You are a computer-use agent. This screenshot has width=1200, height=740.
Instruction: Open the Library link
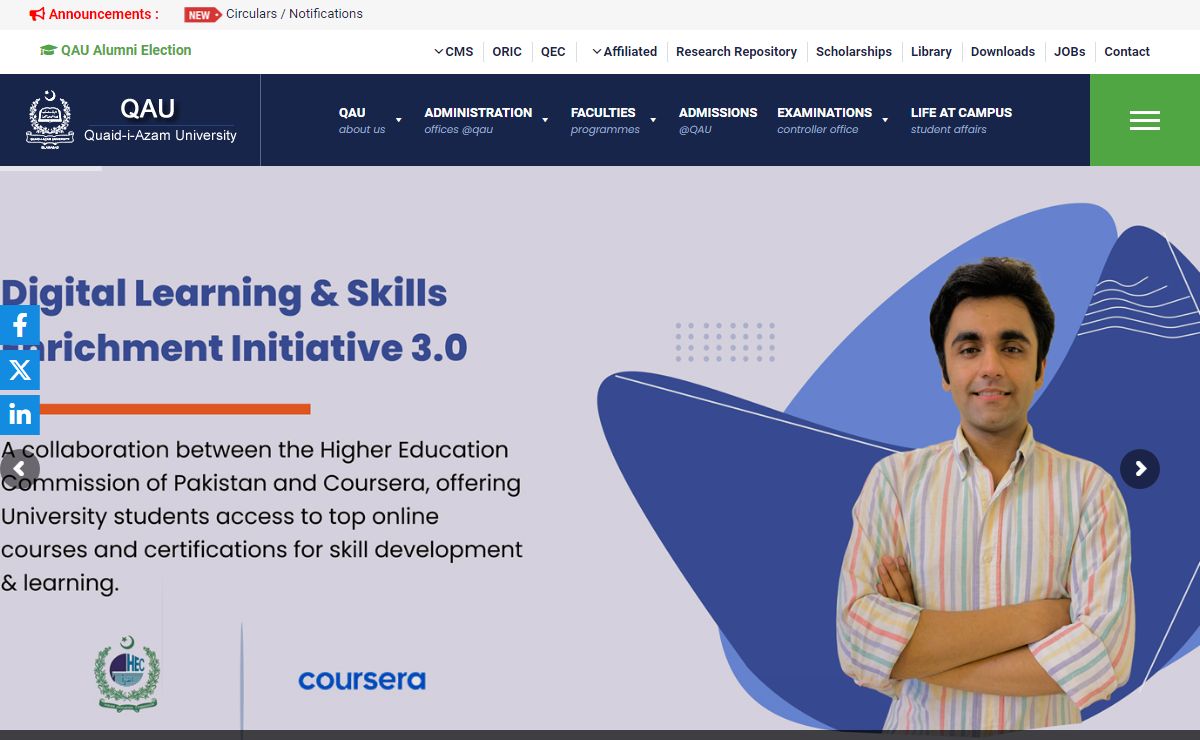click(x=931, y=52)
